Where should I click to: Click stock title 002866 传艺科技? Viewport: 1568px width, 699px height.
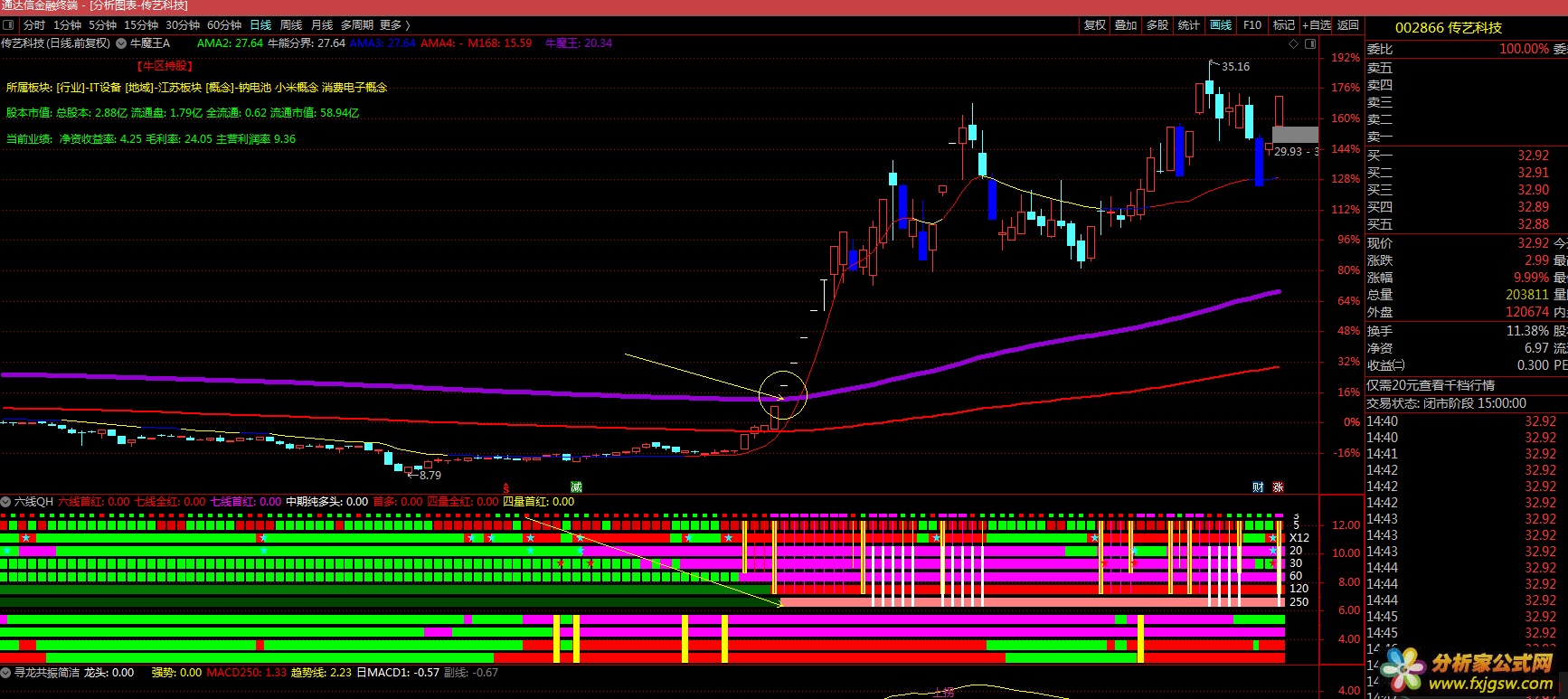click(x=1449, y=28)
